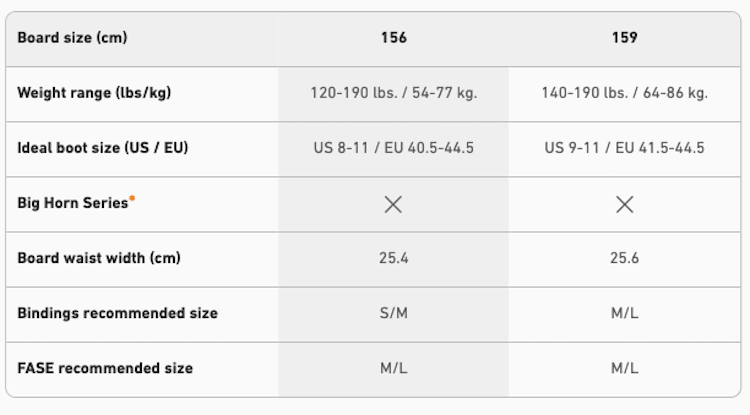750x415 pixels.
Task: Select the 159 board size column header
Action: click(x=624, y=38)
